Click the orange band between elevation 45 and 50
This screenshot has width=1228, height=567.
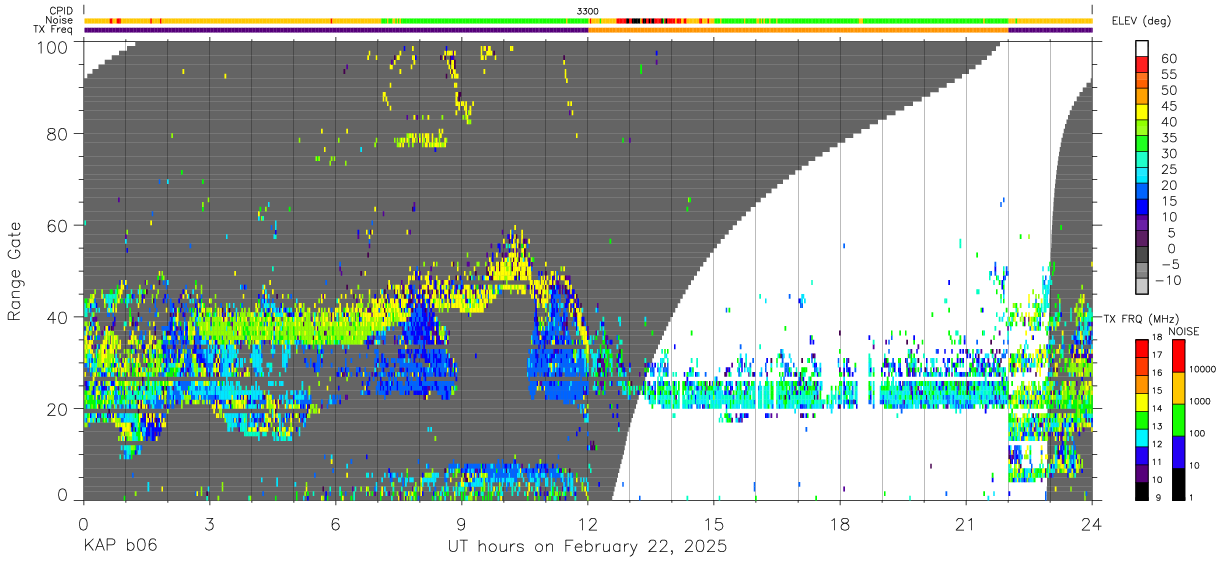click(1142, 98)
